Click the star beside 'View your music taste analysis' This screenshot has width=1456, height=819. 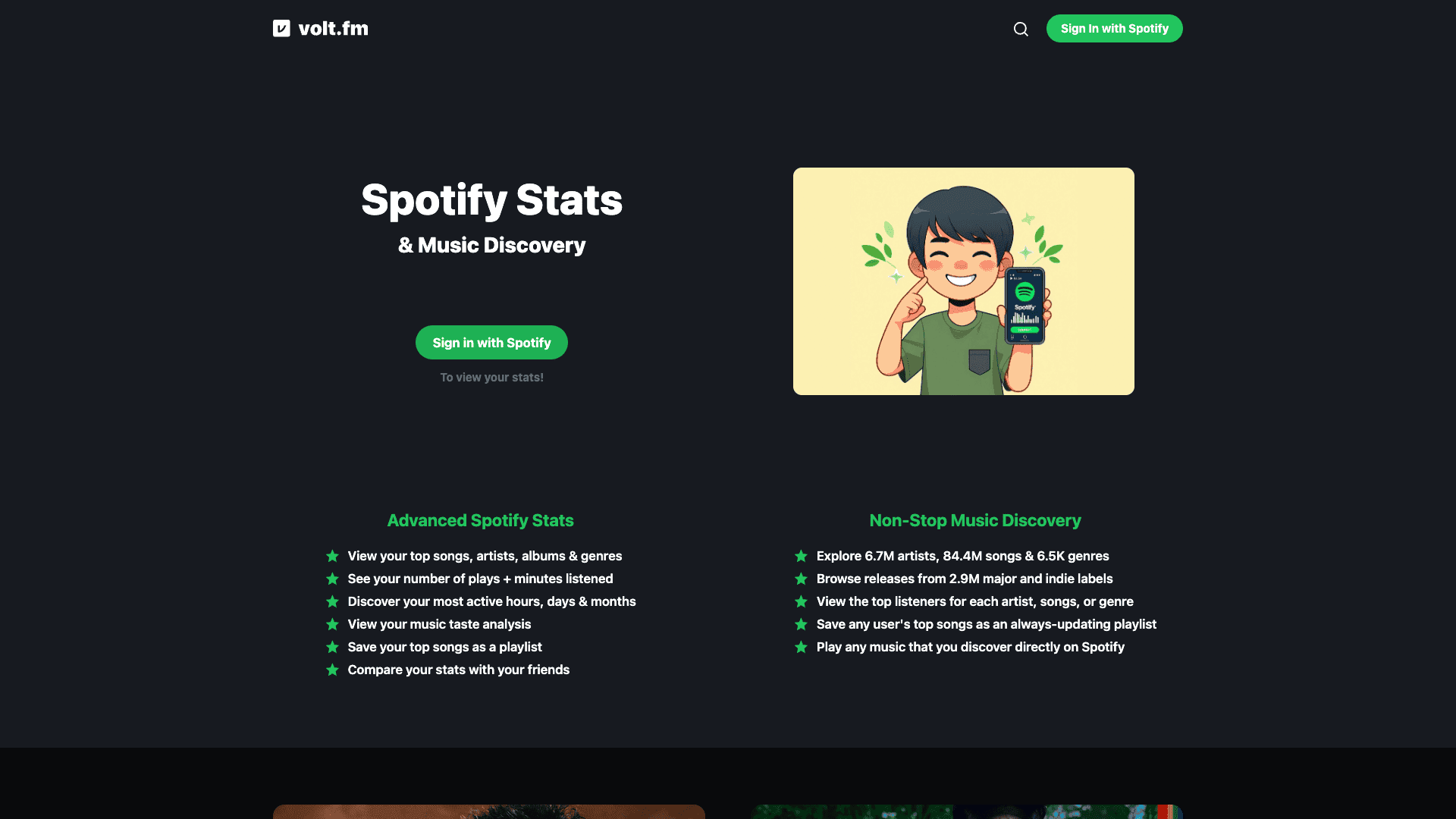[332, 624]
